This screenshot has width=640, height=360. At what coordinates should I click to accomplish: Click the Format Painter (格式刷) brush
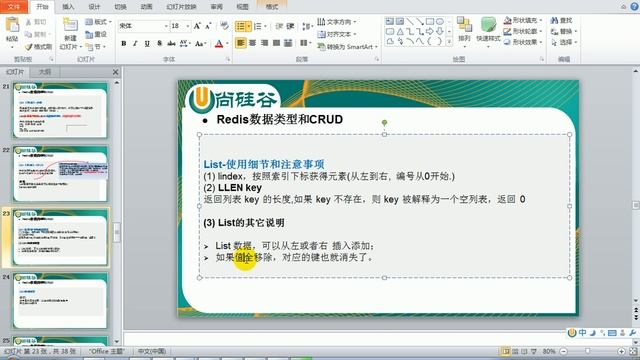pyautogui.click(x=29, y=47)
